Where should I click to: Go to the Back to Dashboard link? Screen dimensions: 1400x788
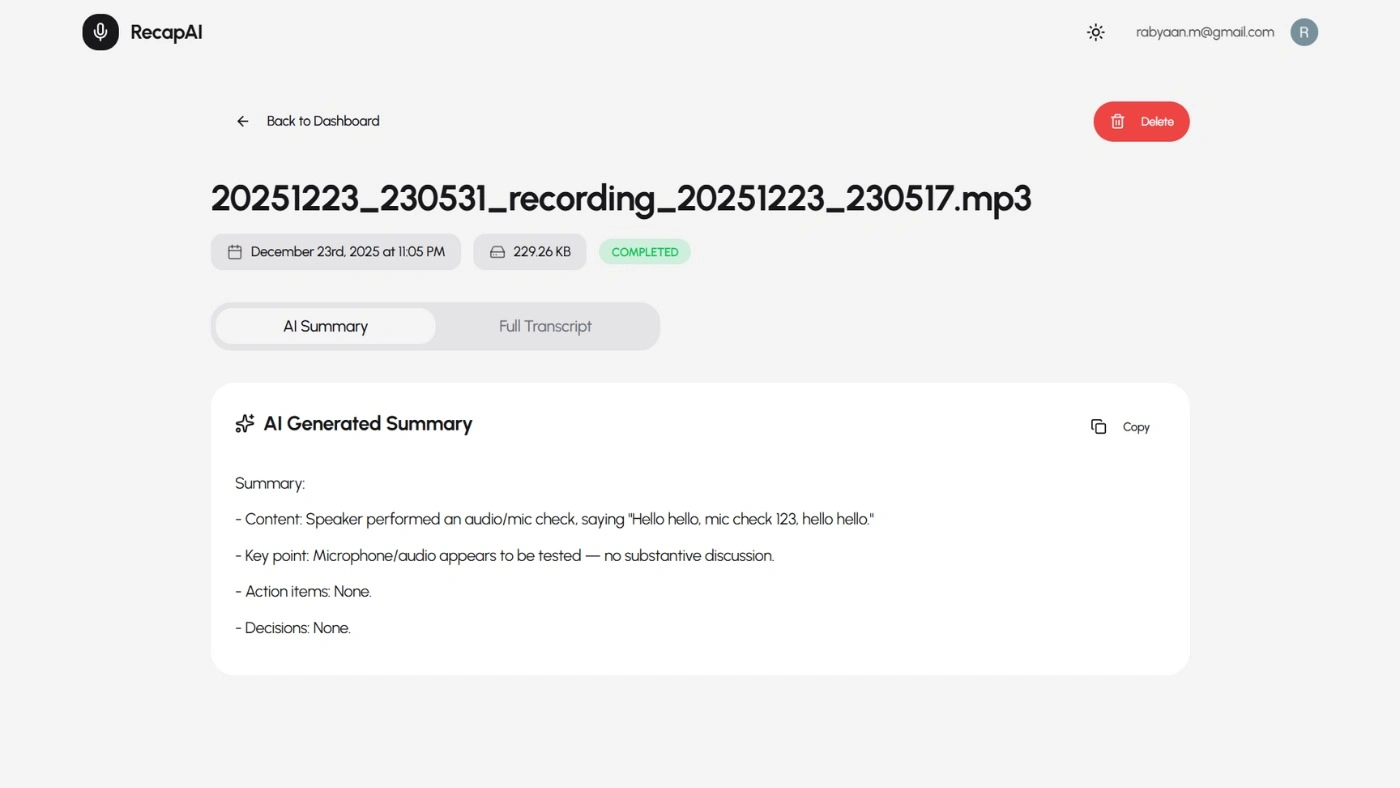pos(322,121)
